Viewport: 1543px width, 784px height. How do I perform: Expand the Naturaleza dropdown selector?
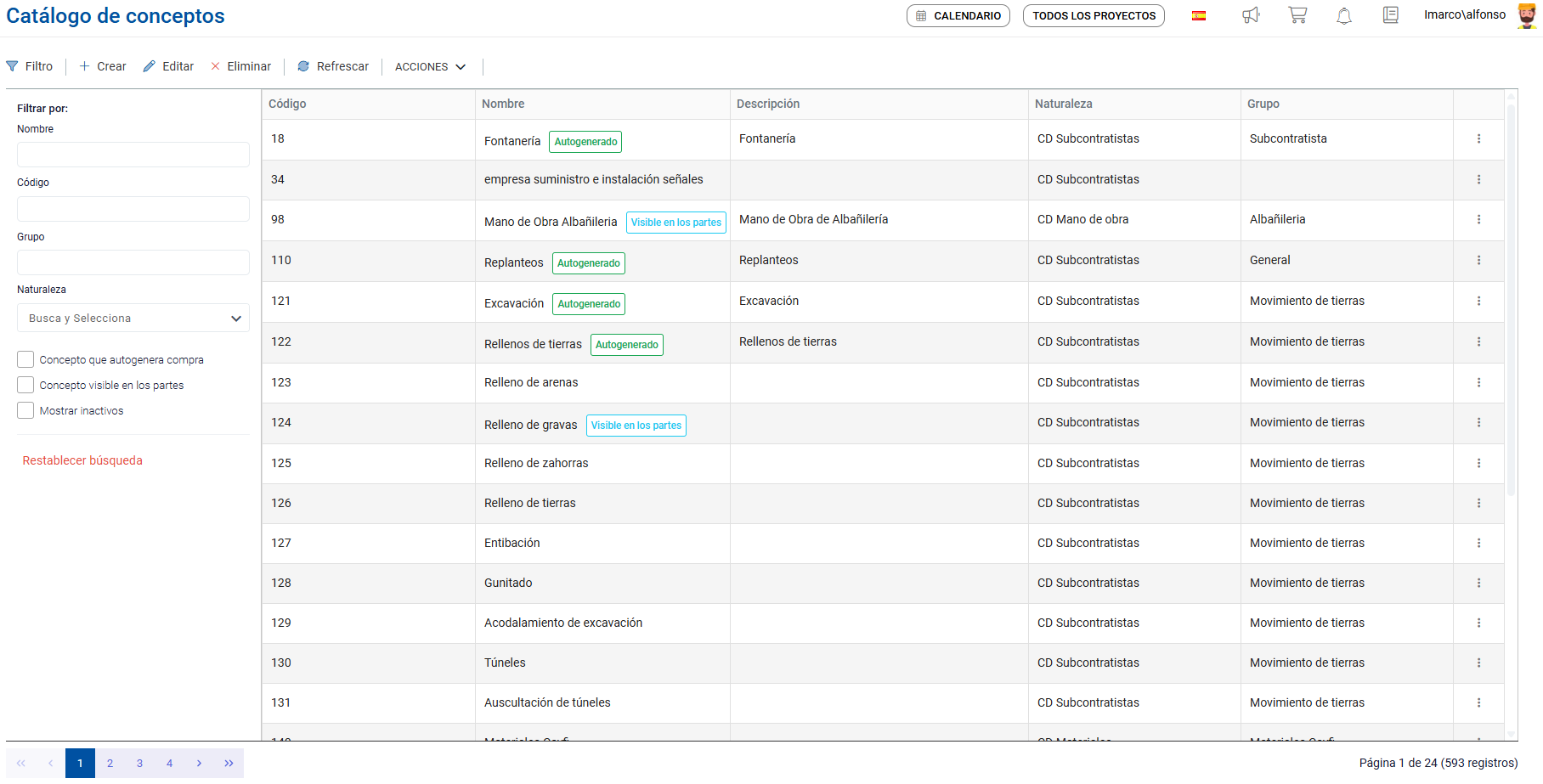(x=133, y=319)
